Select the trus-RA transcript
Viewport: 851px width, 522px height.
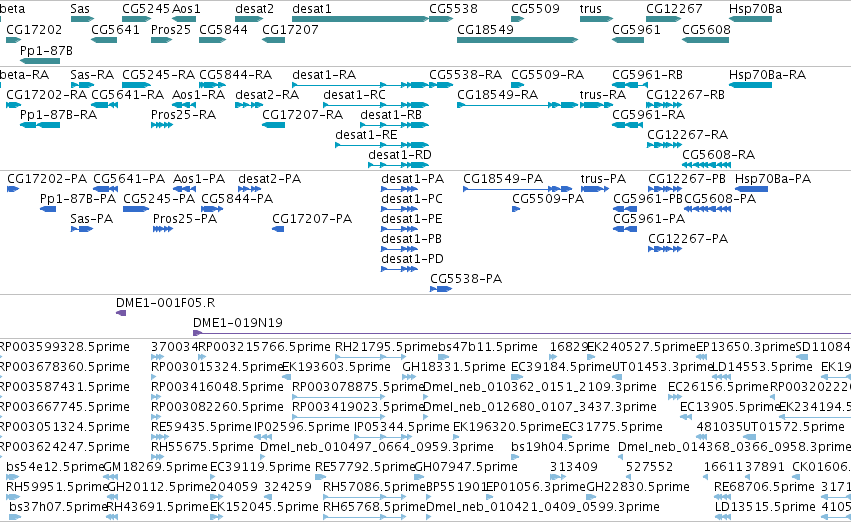pos(596,105)
